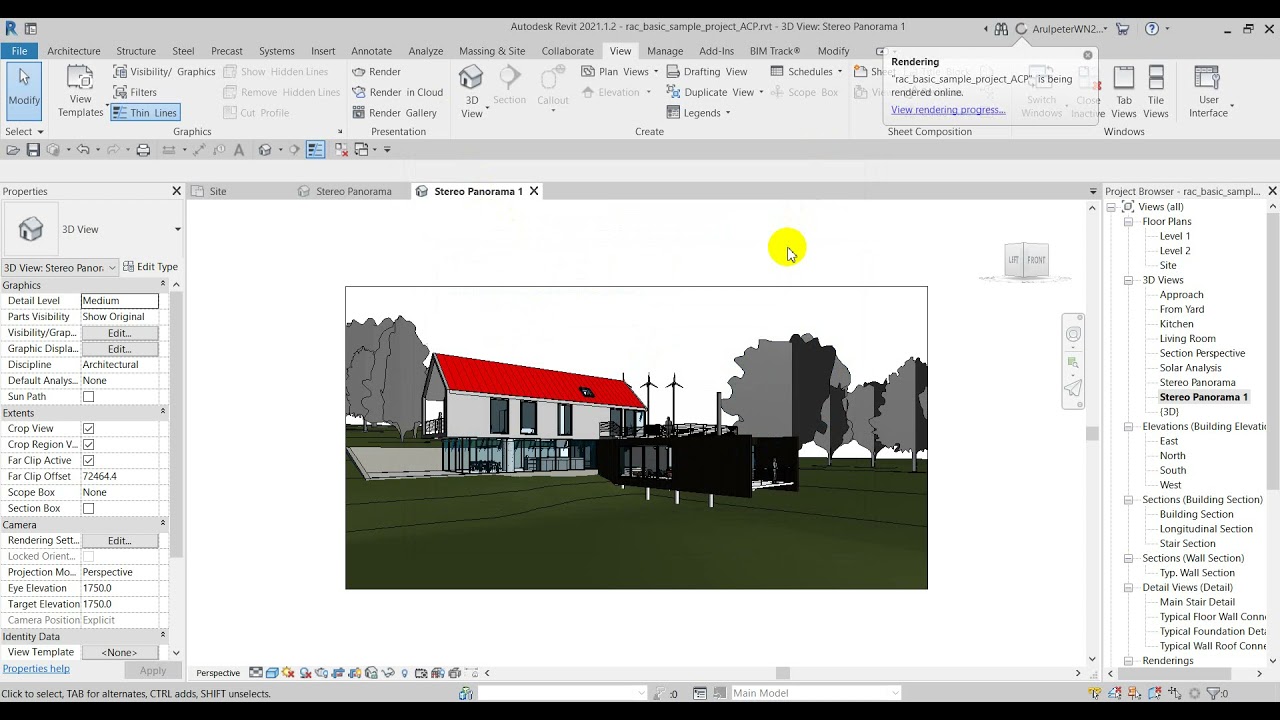Click Switch Windows quick access icon
1280x720 pixels.
(x=362, y=150)
